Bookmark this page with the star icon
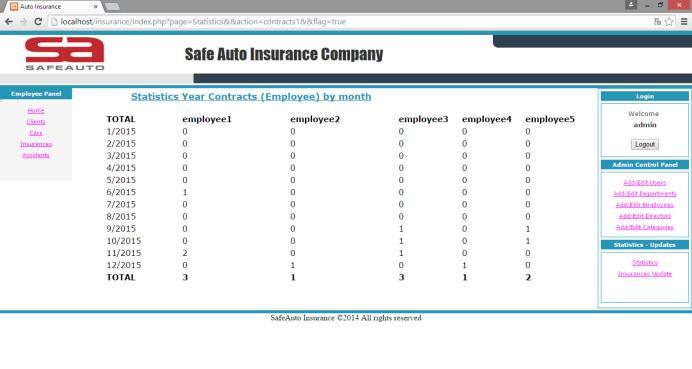Viewport: 692px width, 369px height. click(x=669, y=22)
